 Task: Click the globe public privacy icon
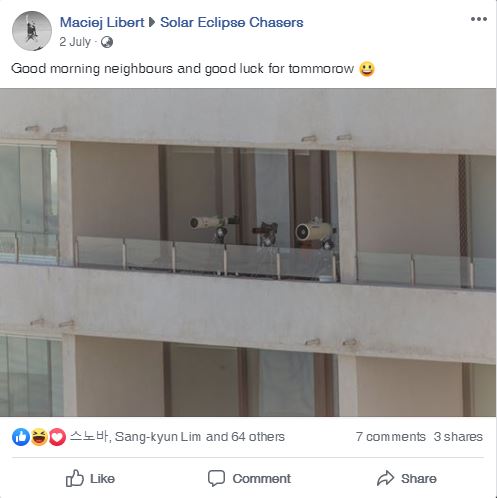click(x=107, y=42)
